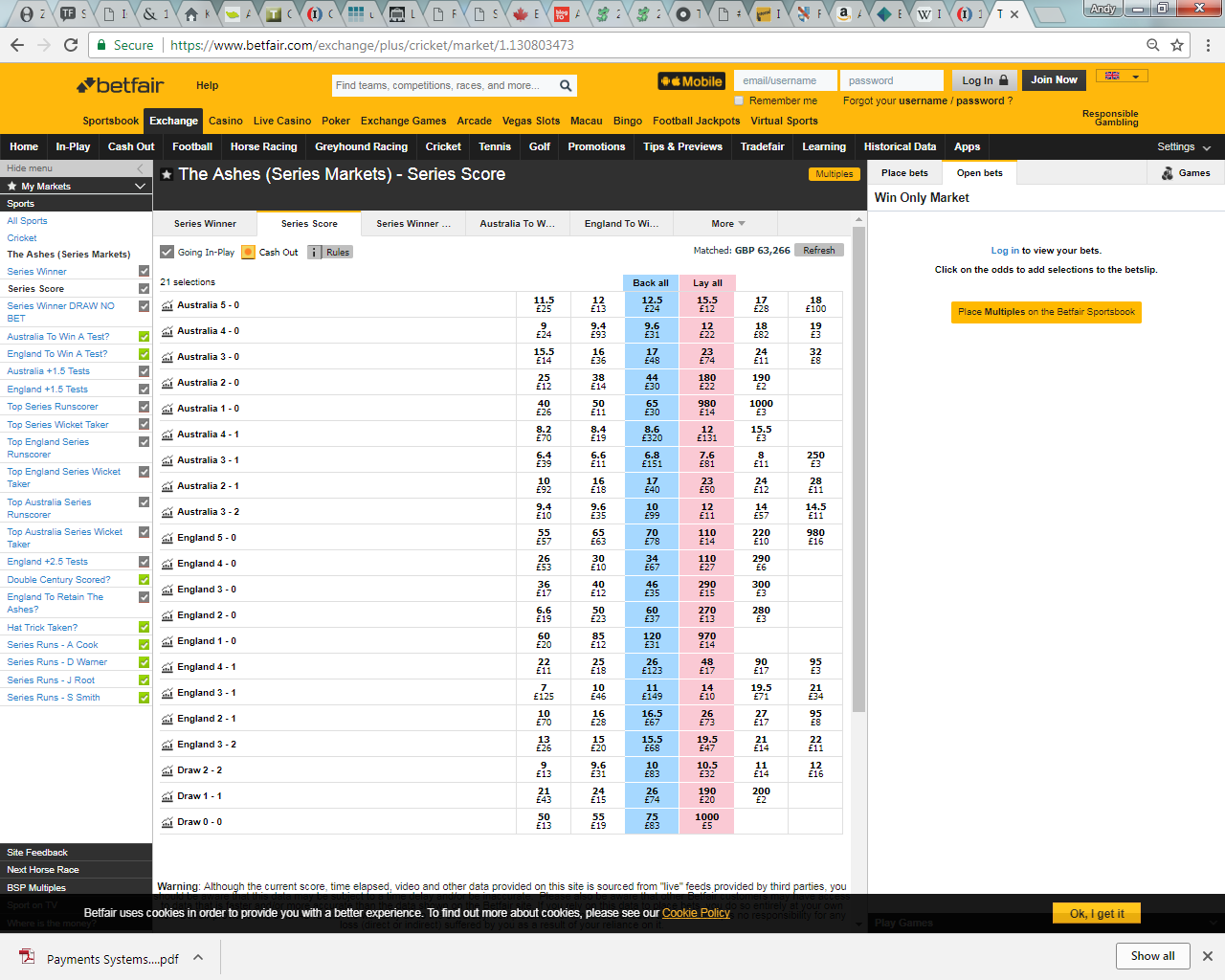Open the Cricket navigation item
The image size is (1225, 980).
[443, 147]
